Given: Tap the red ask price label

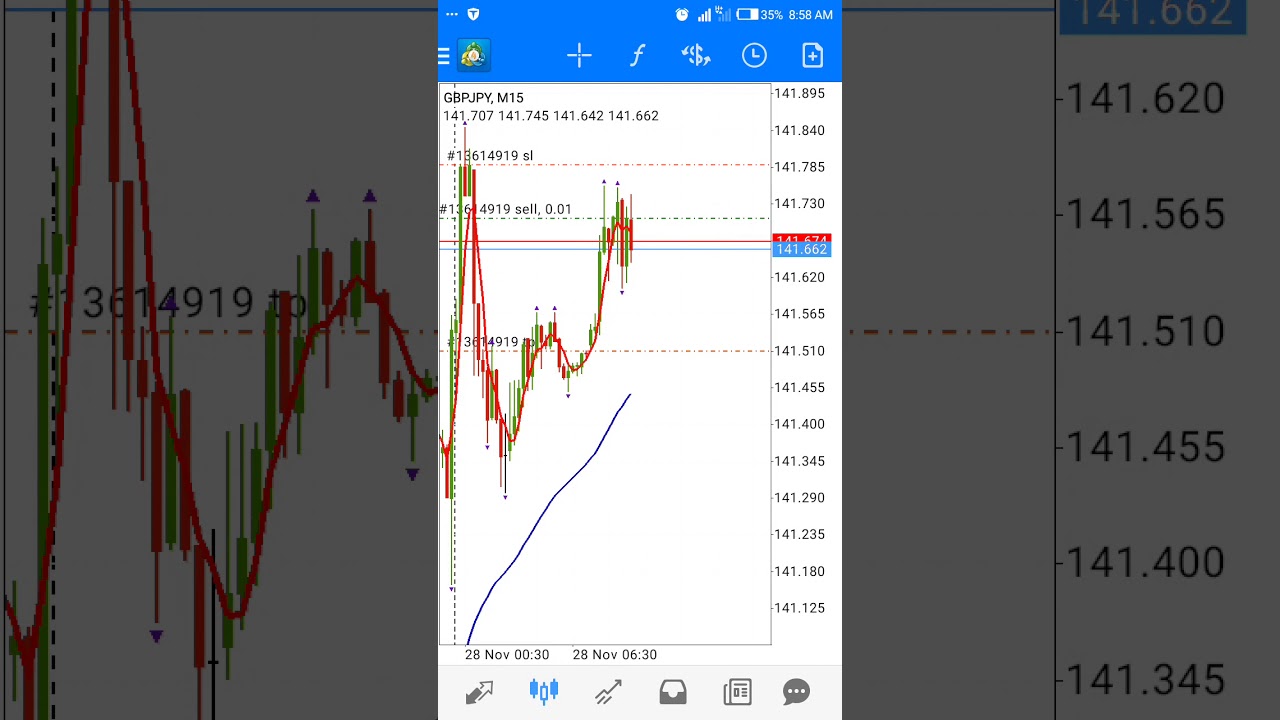Looking at the screenshot, I should click(801, 239).
